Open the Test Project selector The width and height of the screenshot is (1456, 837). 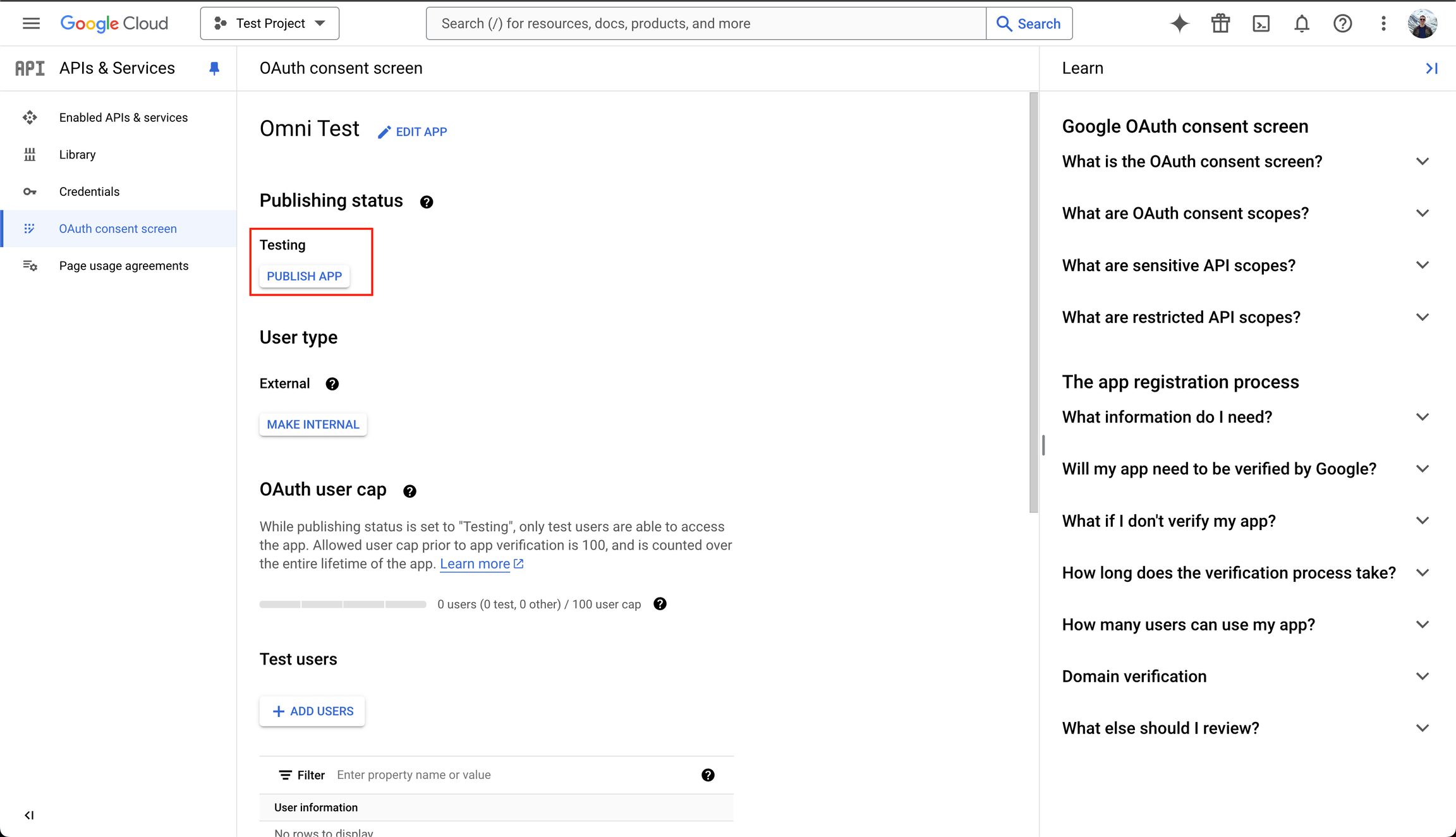[269, 23]
